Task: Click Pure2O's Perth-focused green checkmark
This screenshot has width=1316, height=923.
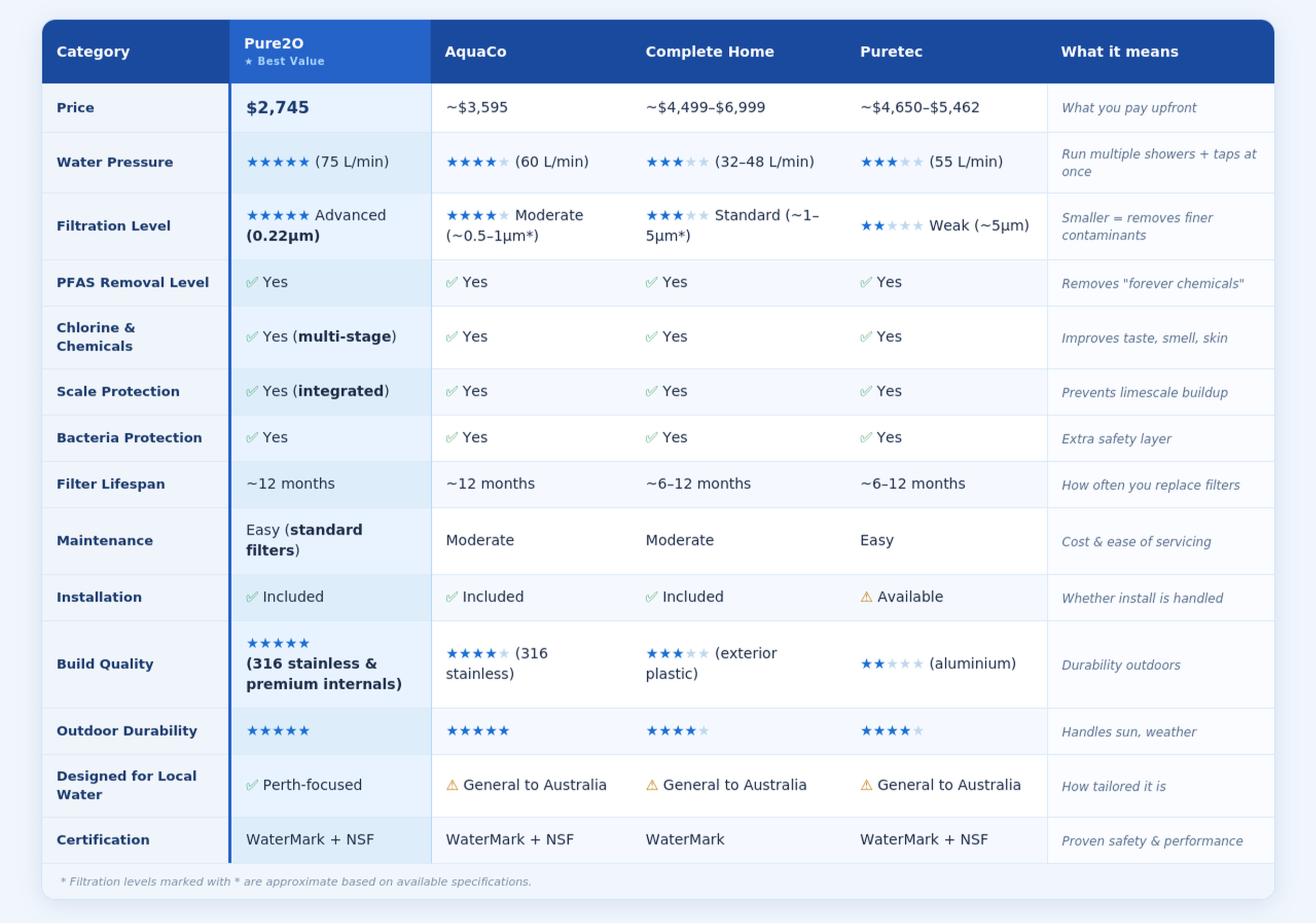Action: 252,785
